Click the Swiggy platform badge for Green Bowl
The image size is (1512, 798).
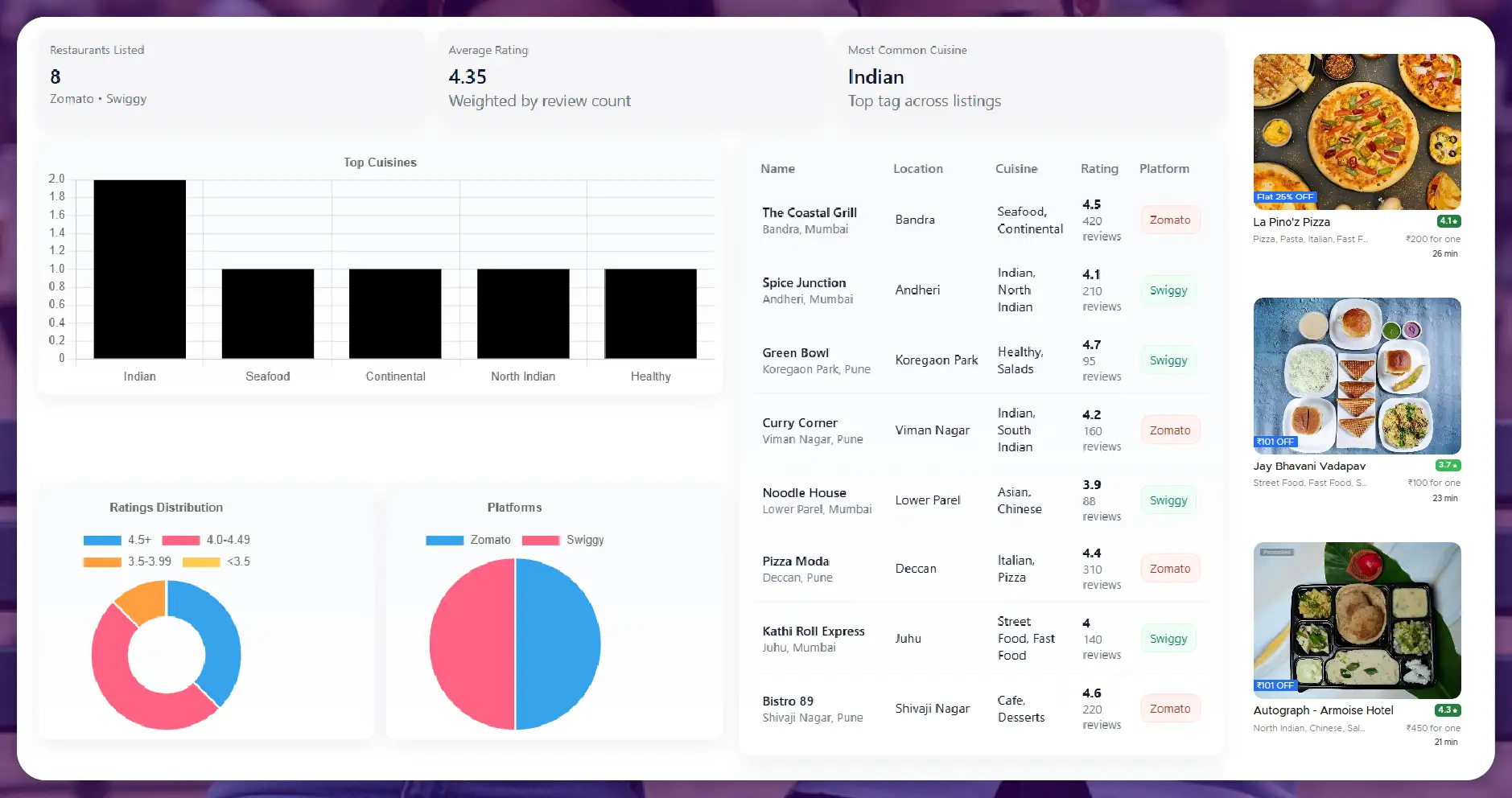point(1168,360)
